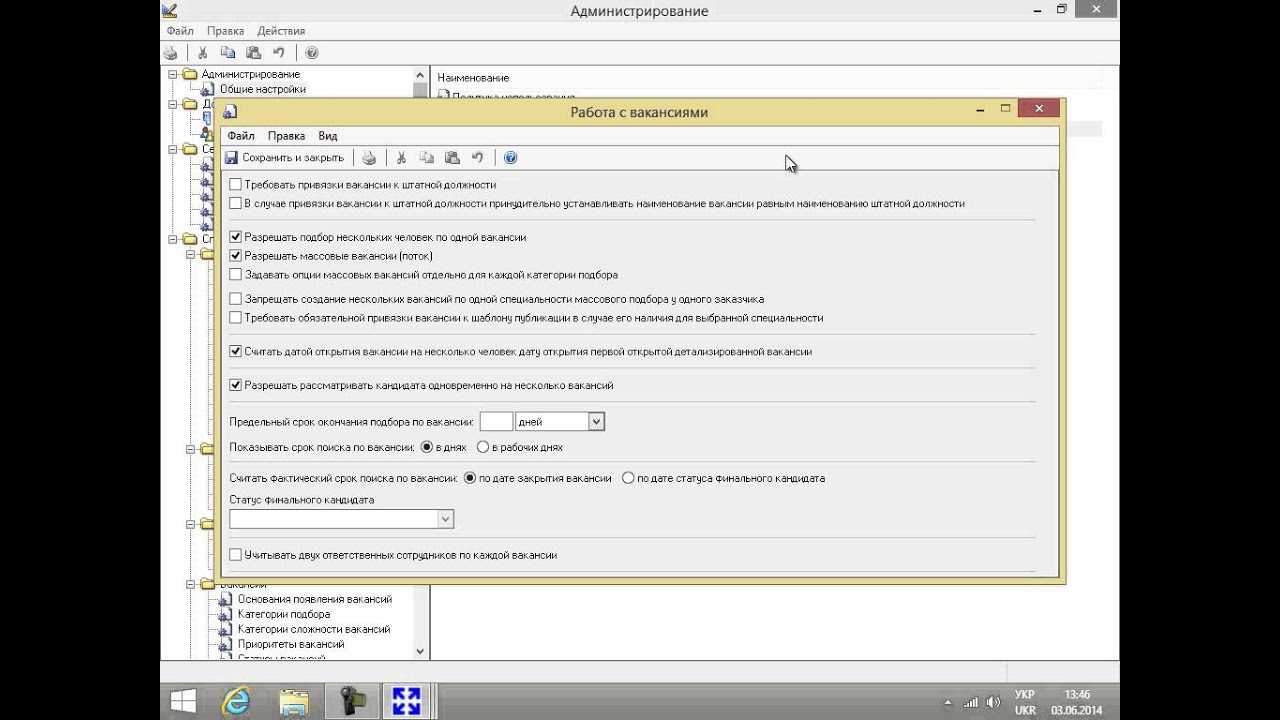Open the дней units dropdown
This screenshot has height=720, width=1280.
pyautogui.click(x=596, y=422)
